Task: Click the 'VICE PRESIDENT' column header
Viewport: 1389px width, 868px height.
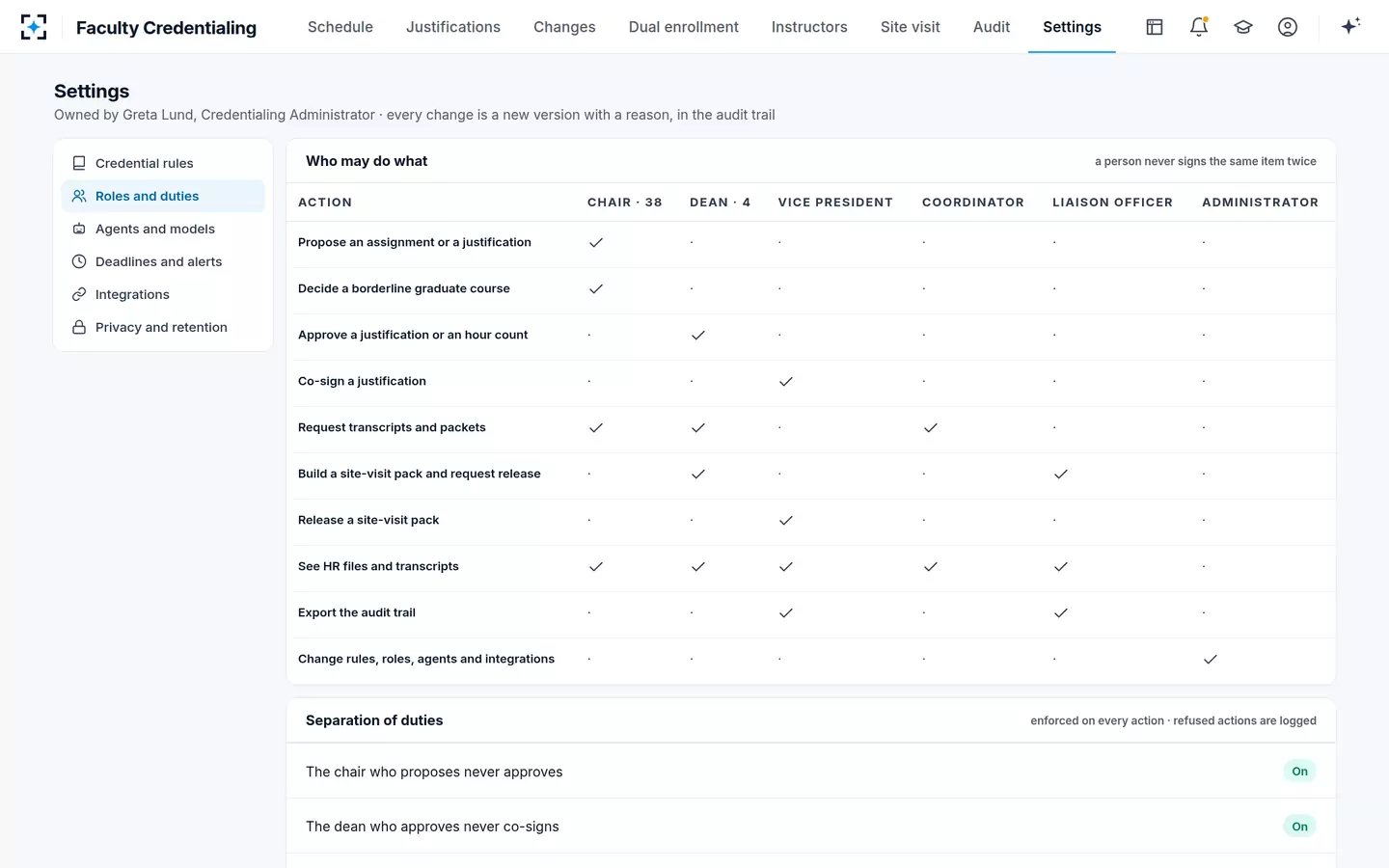Action: click(835, 203)
